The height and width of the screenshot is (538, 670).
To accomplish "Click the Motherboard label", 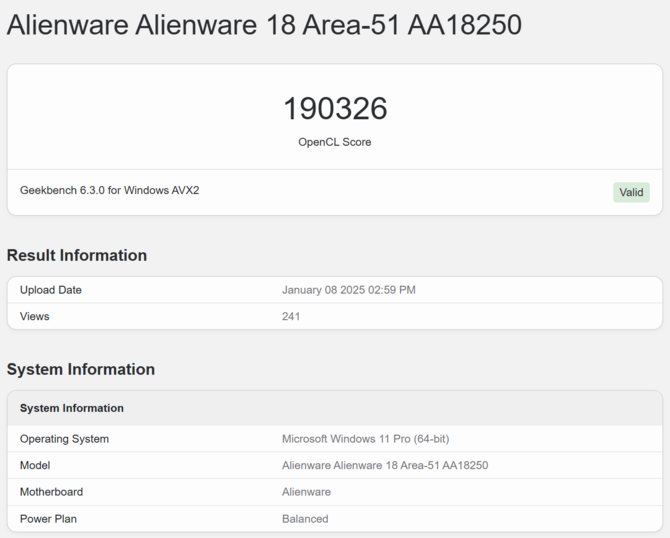I will (51, 492).
